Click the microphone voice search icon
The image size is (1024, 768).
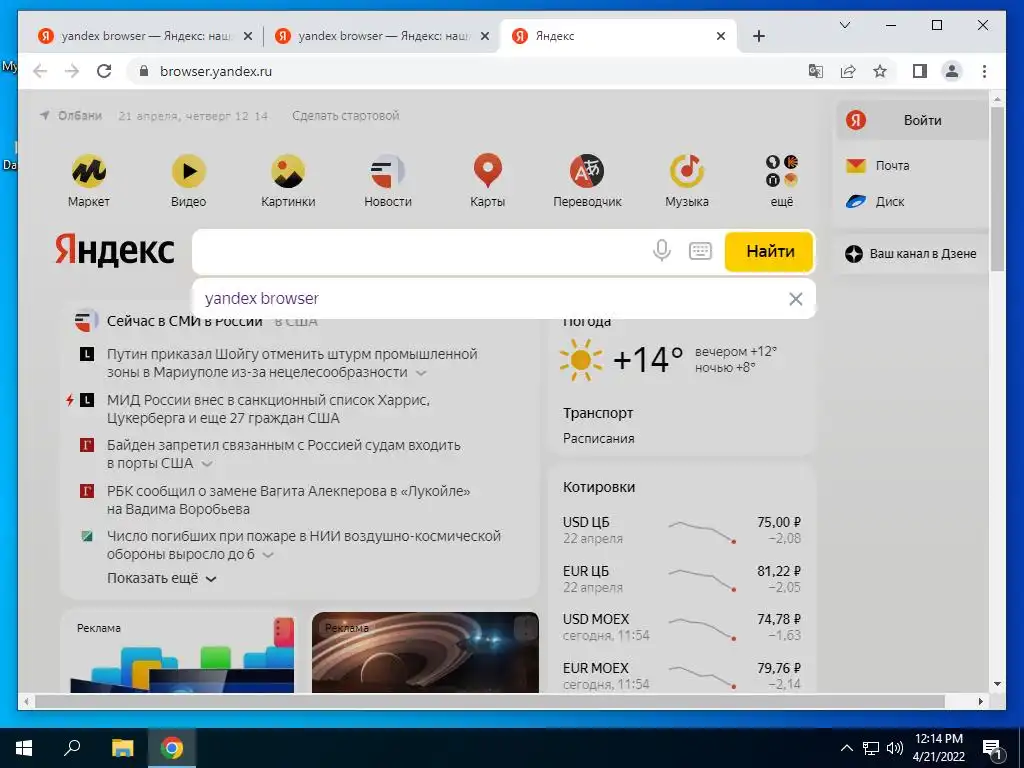pyautogui.click(x=662, y=251)
